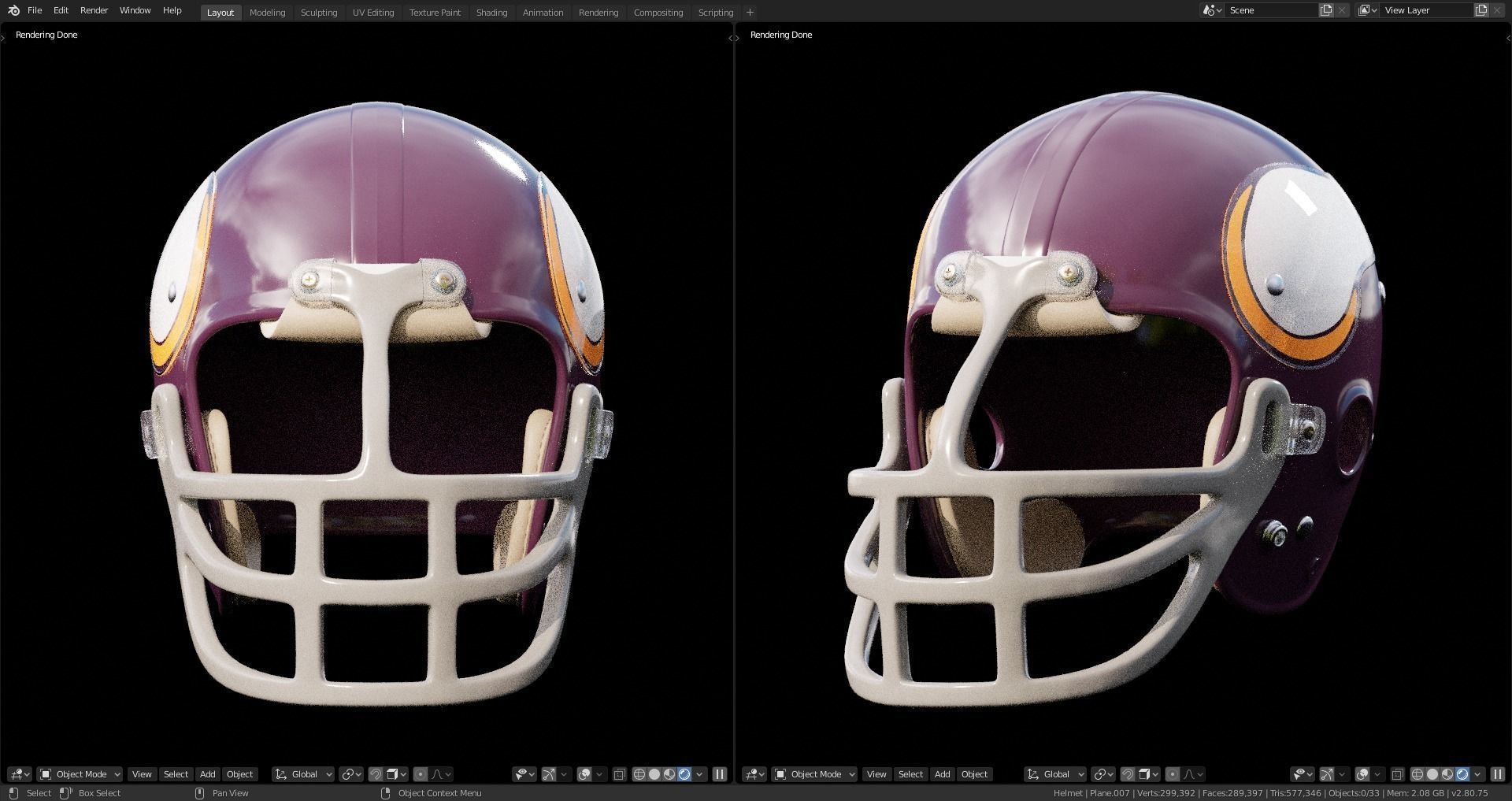Toggle X-ray in the left viewport
The width and height of the screenshot is (1512, 801).
tap(619, 774)
